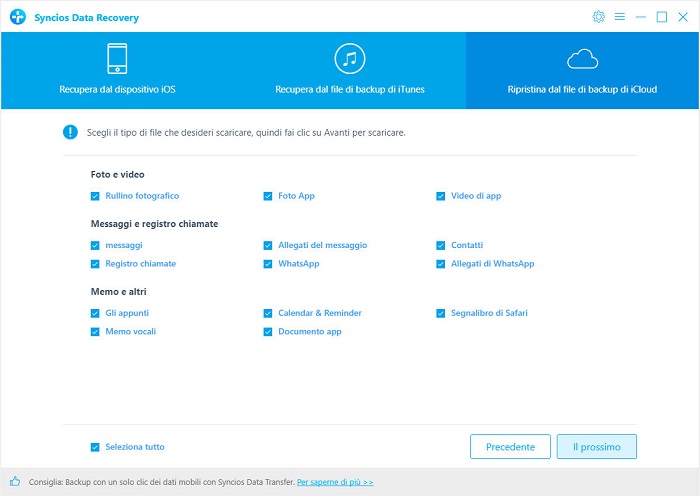Screen dimensions: 700x496
Task: Toggle the Video di app checkbox
Action: tap(441, 196)
